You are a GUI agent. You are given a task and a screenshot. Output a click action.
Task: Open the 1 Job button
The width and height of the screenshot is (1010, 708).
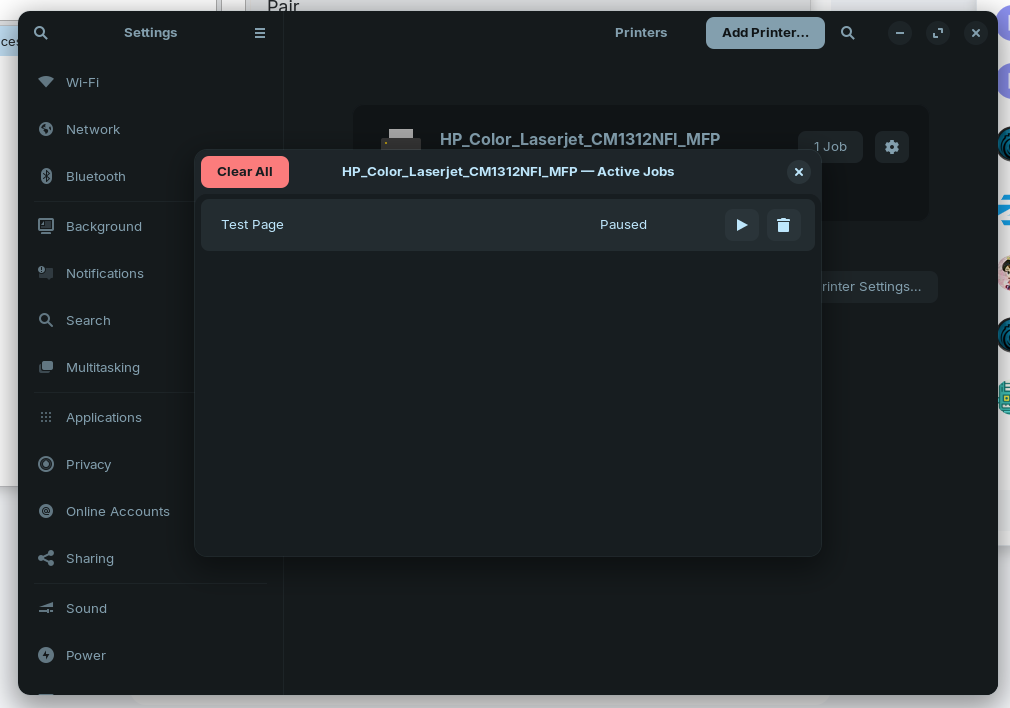830,147
